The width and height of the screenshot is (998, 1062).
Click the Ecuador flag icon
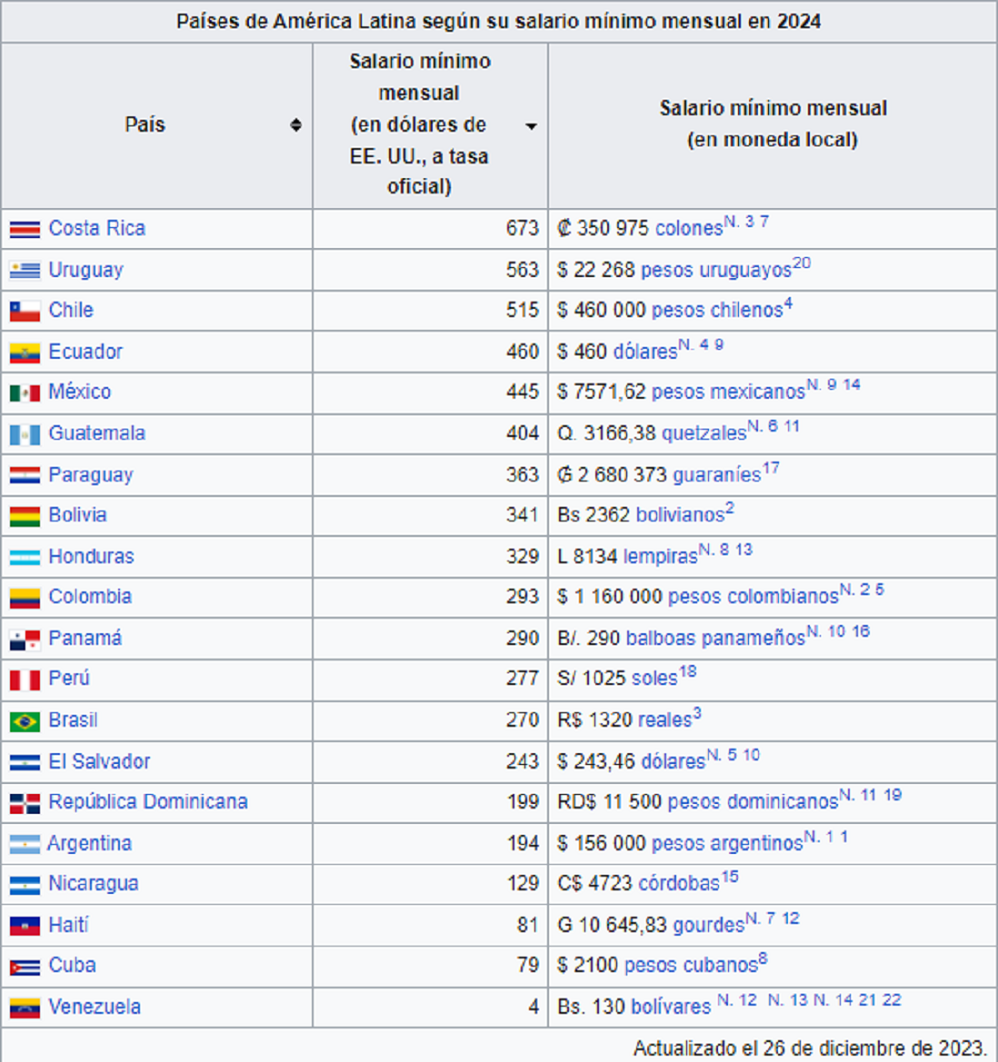[25, 352]
